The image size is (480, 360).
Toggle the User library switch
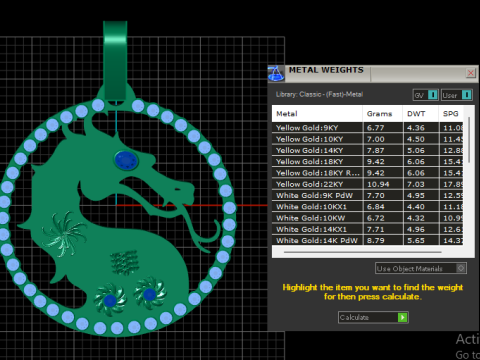point(456,95)
